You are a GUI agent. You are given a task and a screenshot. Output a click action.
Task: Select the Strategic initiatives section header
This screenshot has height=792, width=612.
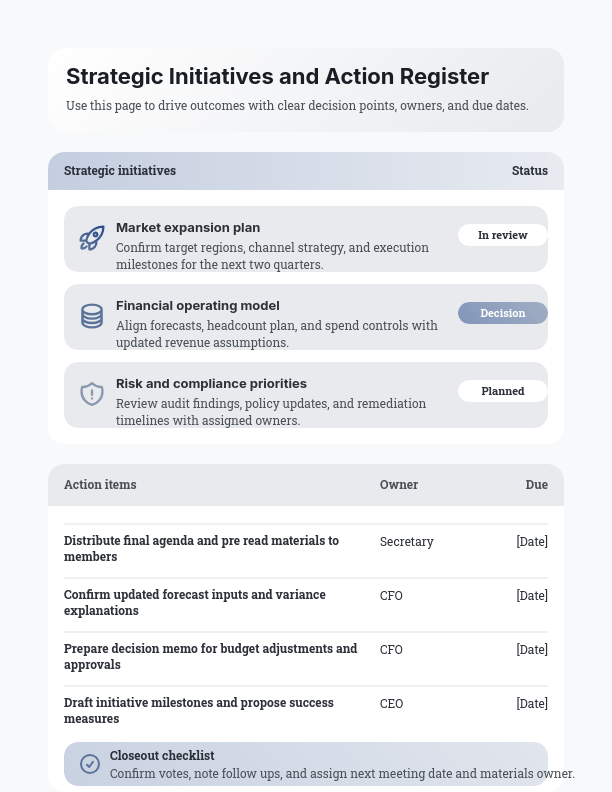click(120, 171)
